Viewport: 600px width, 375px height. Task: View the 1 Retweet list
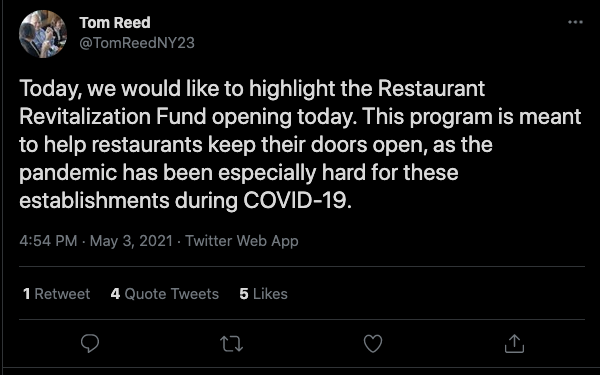click(x=56, y=294)
